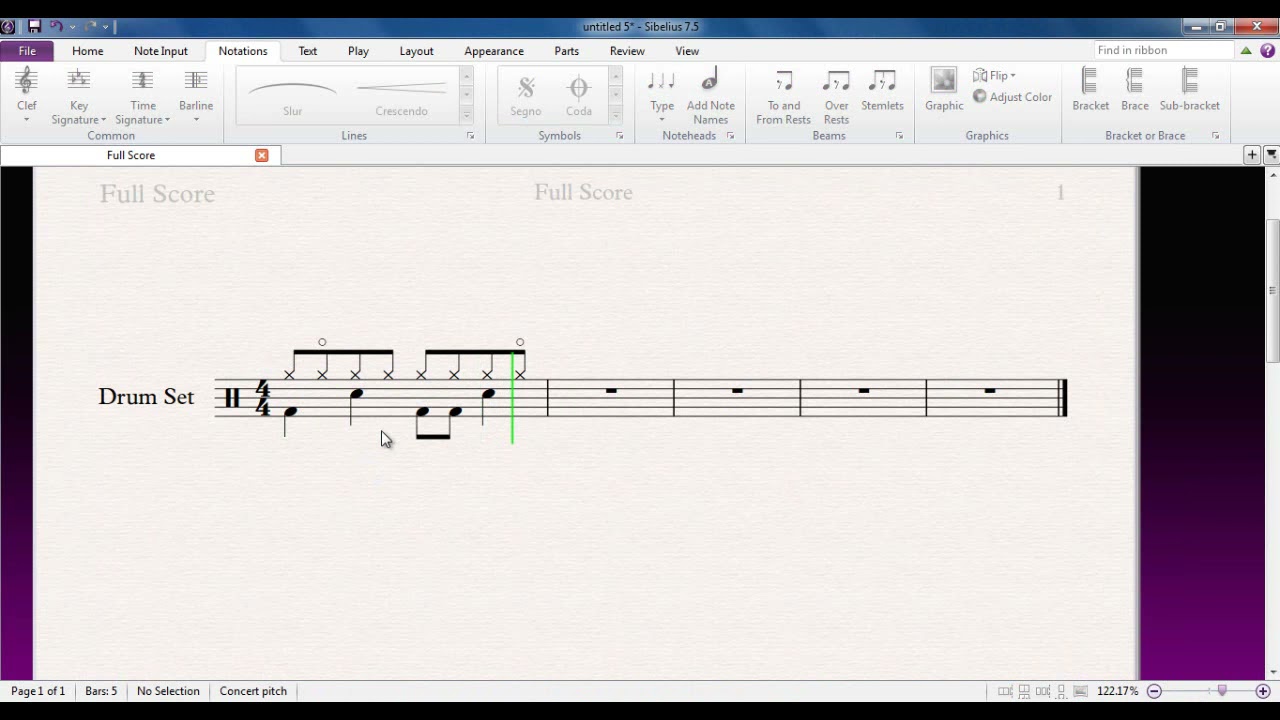Open the Symbols group dialog launcher

coord(619,136)
